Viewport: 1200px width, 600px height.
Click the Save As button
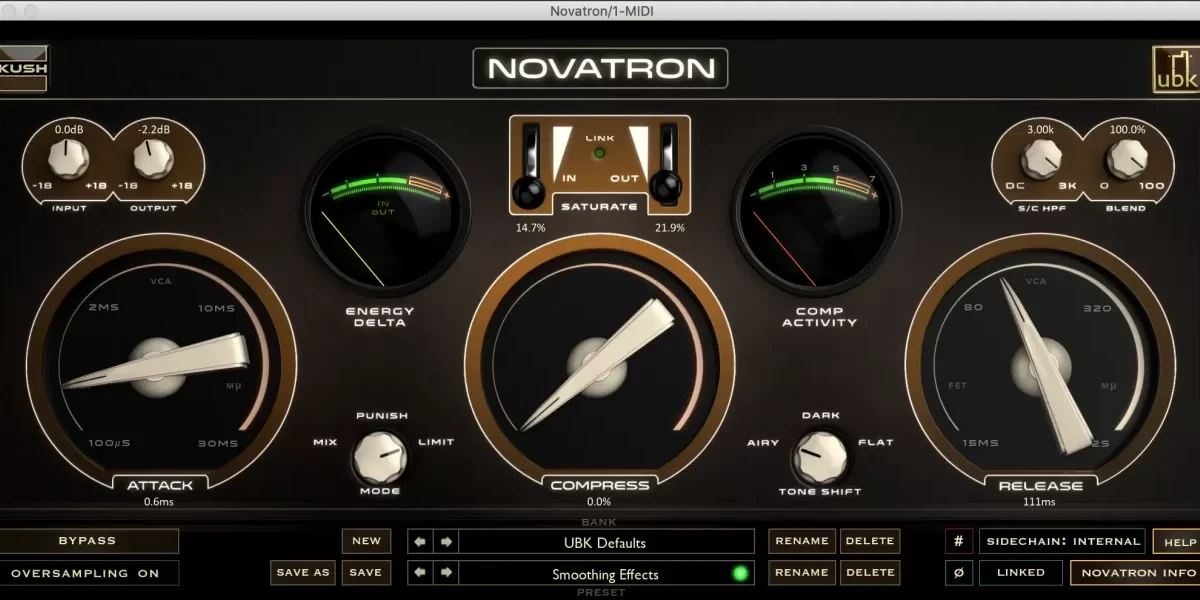[303, 573]
